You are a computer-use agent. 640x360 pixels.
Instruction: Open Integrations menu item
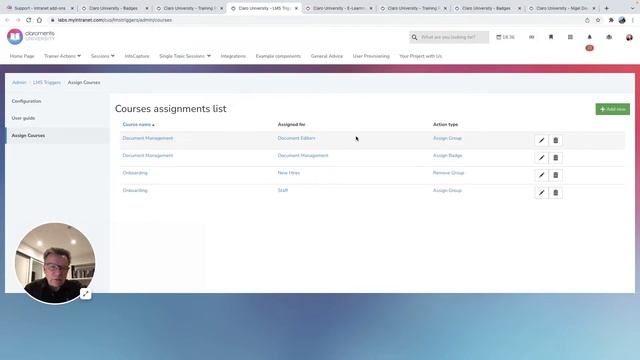233,56
